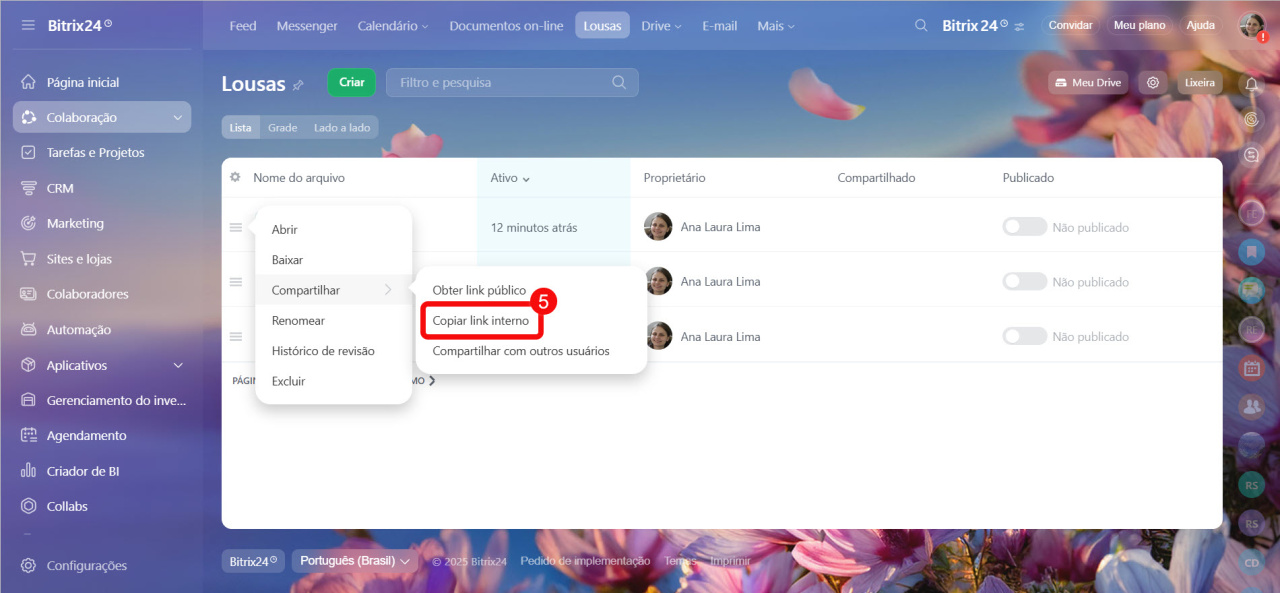The width and height of the screenshot is (1280, 593).
Task: Click the bookmark icon in right rail
Action: [1251, 251]
